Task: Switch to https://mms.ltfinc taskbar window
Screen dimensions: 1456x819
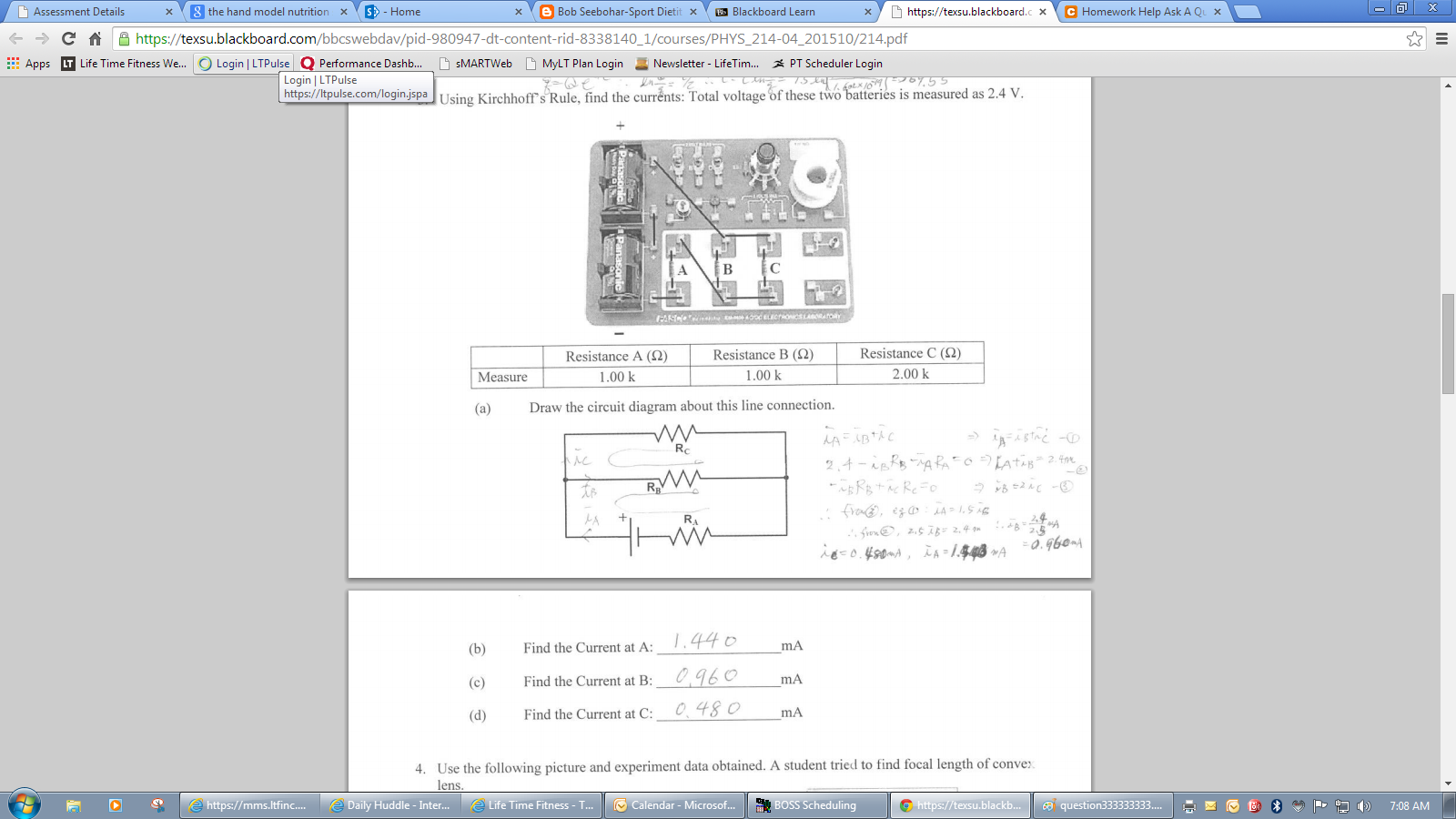Action: tap(250, 805)
